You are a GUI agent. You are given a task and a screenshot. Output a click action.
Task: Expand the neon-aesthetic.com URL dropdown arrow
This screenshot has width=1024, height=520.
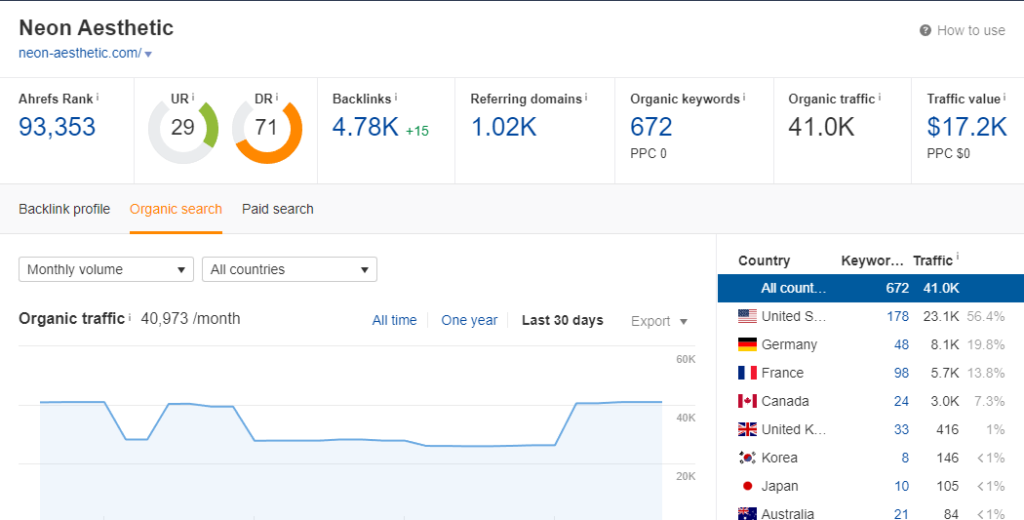point(148,54)
